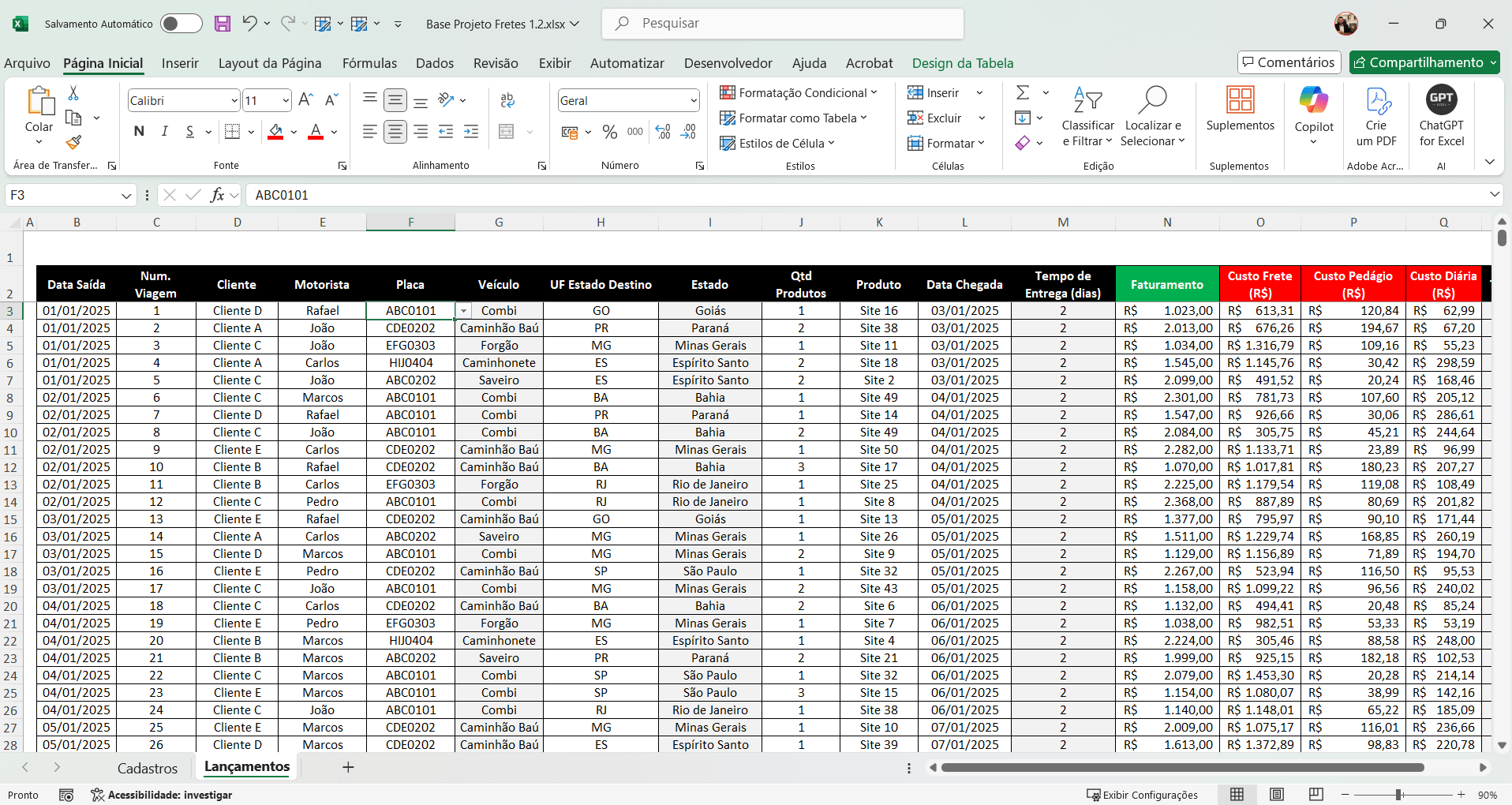Toggle bold formatting
Screen dimensions: 1512x805
[x=139, y=131]
